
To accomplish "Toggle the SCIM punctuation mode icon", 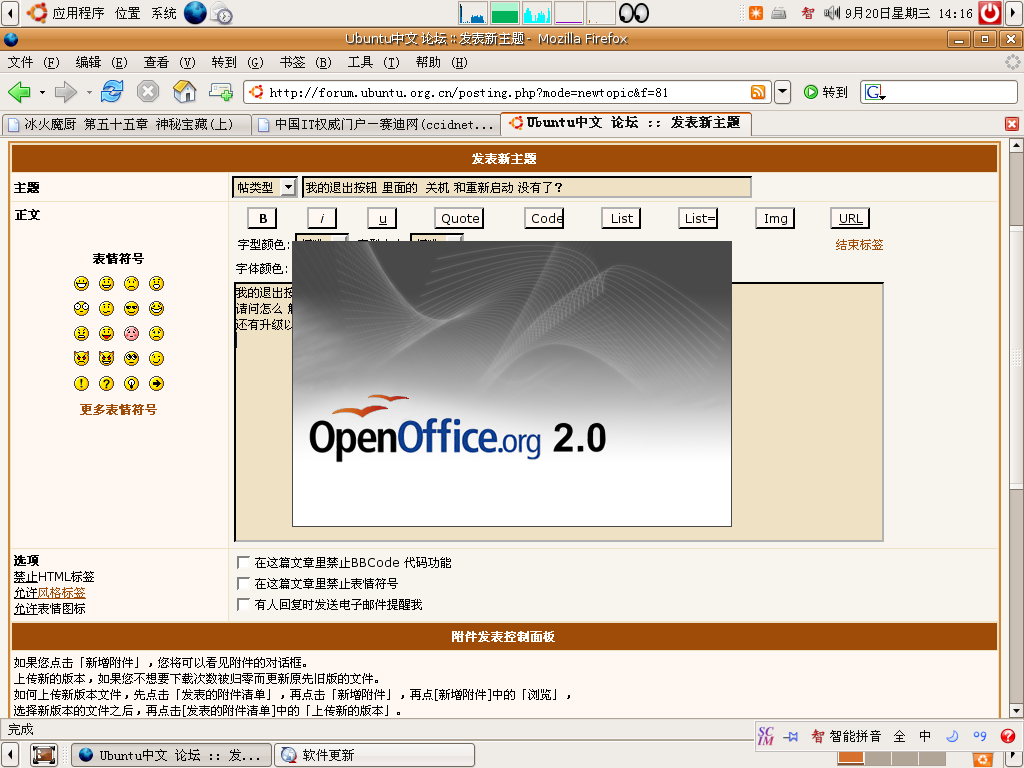I will (980, 737).
